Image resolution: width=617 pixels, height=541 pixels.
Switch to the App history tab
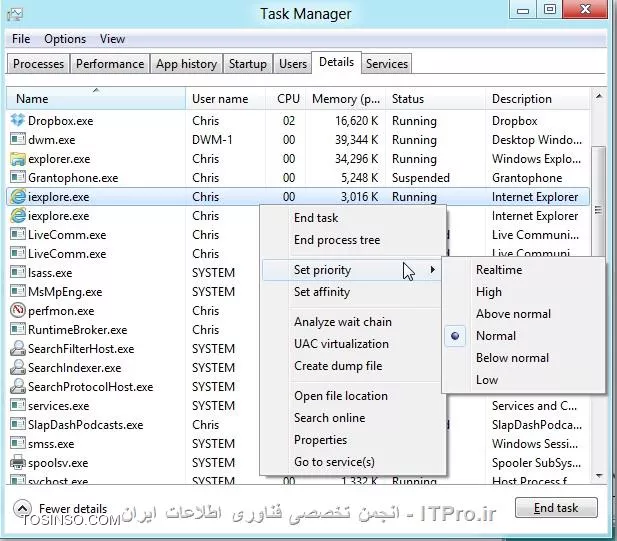tap(186, 63)
